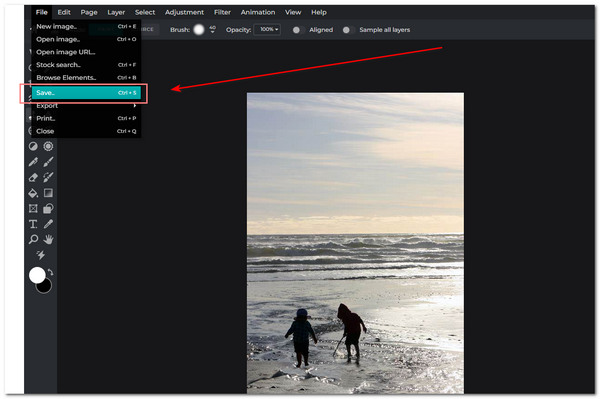The image size is (600, 399).
Task: Select the Shape tool icon
Action: tap(48, 208)
